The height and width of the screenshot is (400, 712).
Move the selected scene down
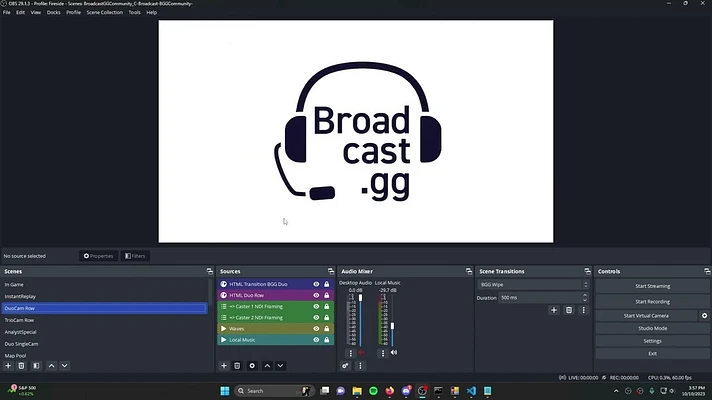pos(64,365)
